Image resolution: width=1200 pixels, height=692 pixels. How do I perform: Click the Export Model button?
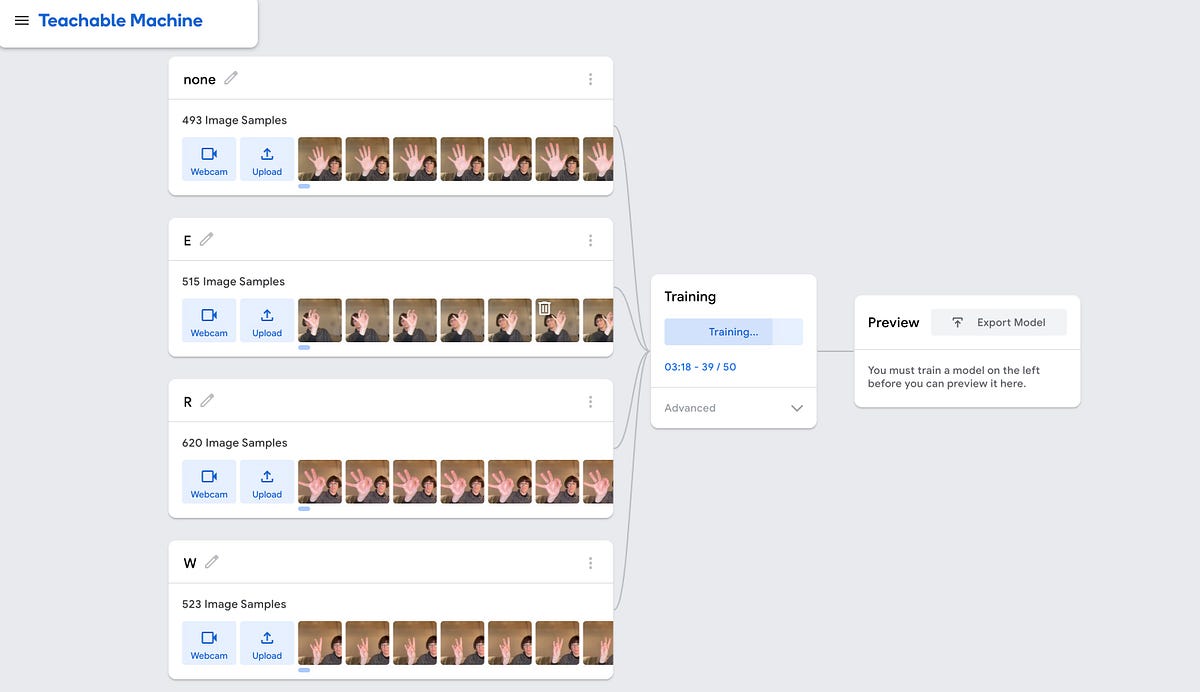coord(998,322)
